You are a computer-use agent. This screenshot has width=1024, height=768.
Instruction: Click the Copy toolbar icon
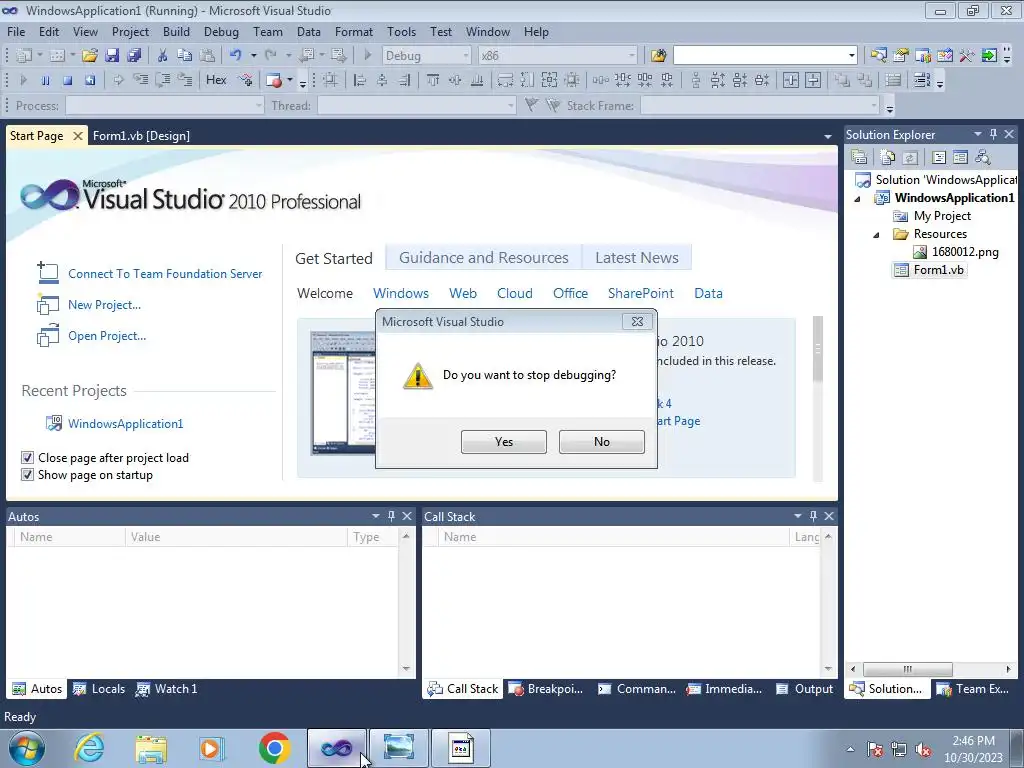coord(185,56)
